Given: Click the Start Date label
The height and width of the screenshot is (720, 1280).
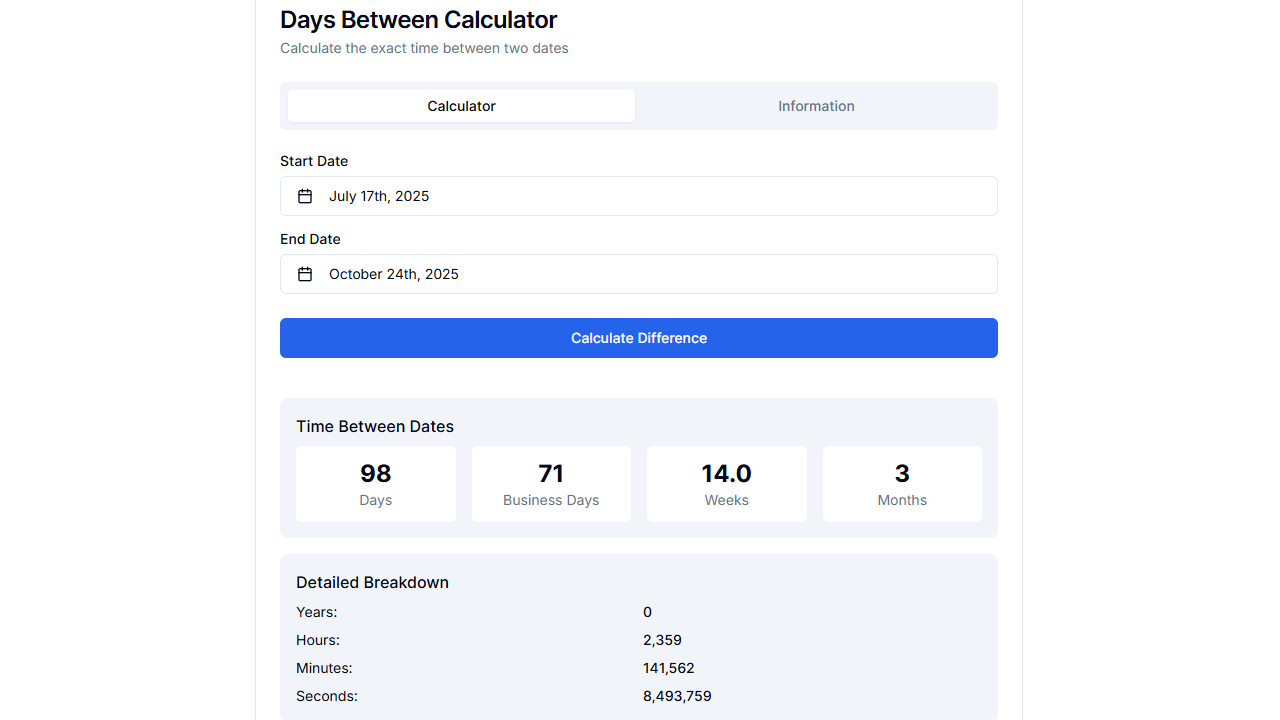Looking at the screenshot, I should [314, 161].
